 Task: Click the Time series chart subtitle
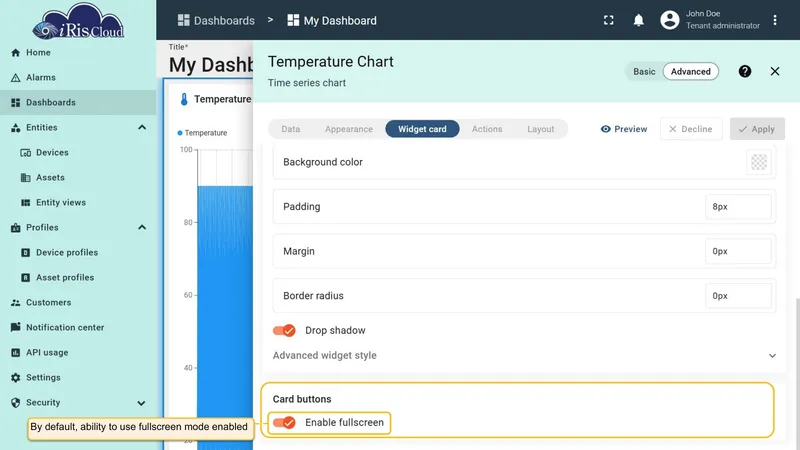pyautogui.click(x=307, y=83)
